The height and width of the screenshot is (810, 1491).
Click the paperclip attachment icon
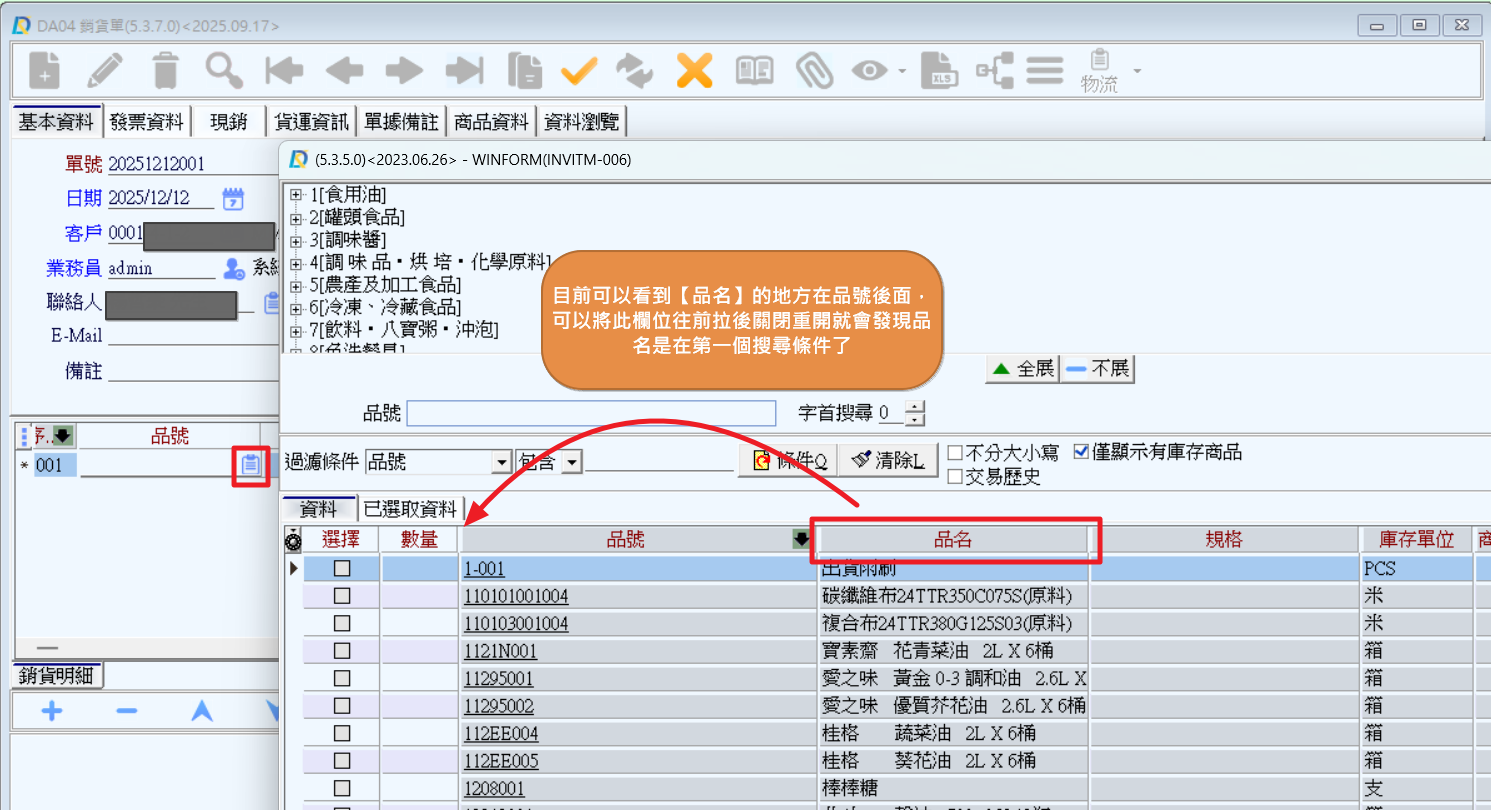[x=814, y=71]
